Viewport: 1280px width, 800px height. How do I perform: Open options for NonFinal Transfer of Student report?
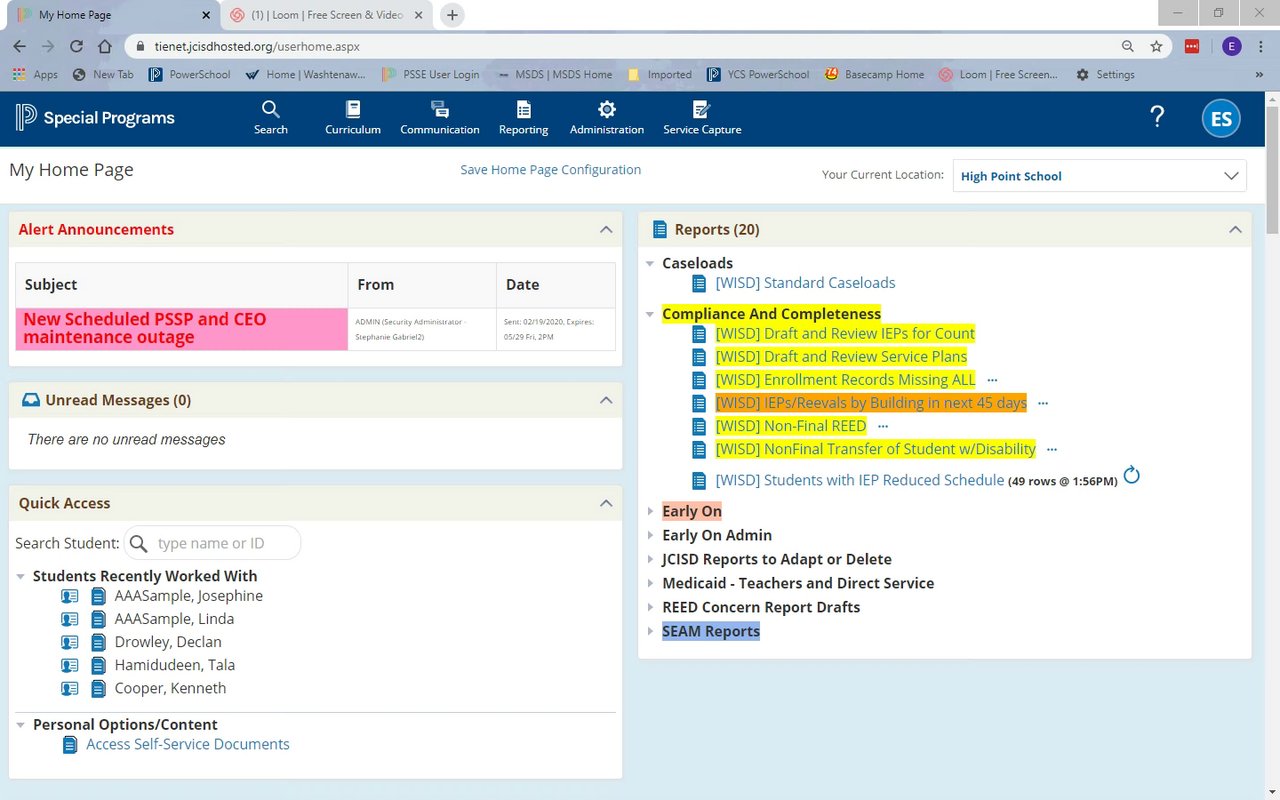coord(1052,450)
